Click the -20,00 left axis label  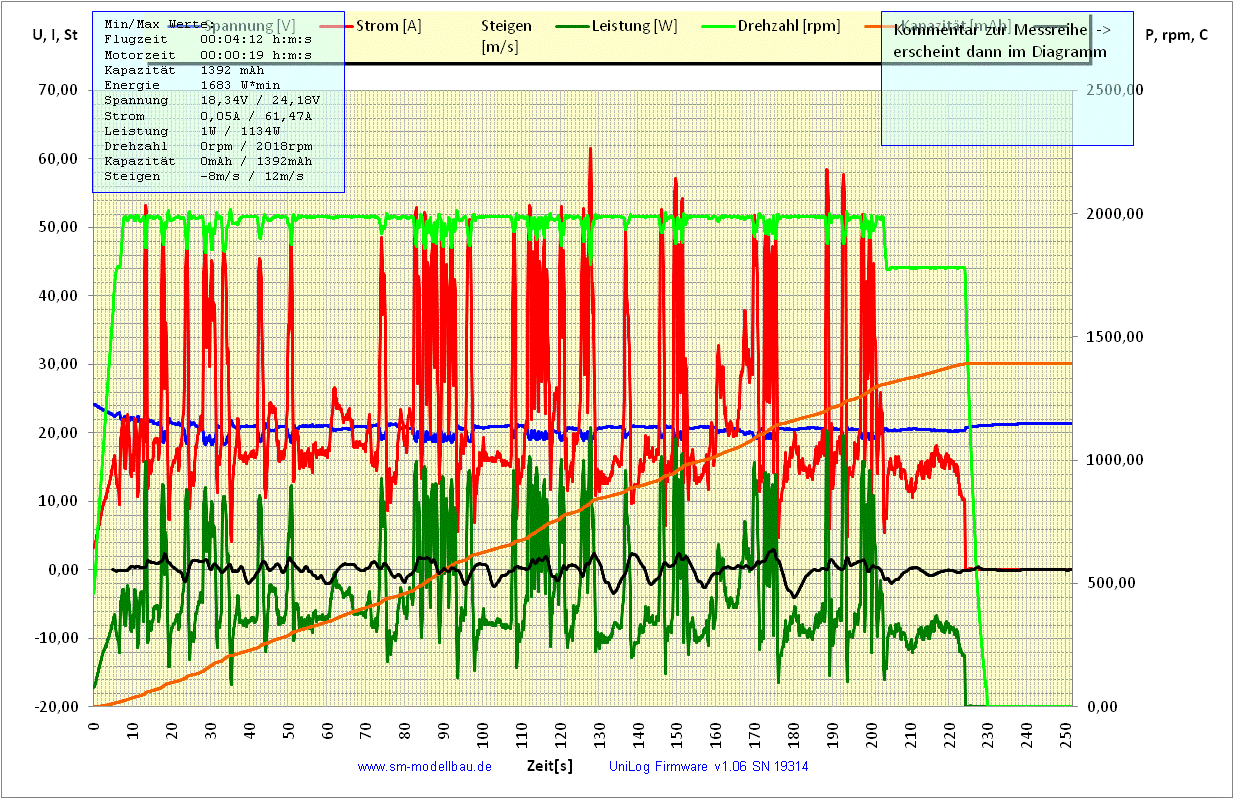click(x=55, y=706)
